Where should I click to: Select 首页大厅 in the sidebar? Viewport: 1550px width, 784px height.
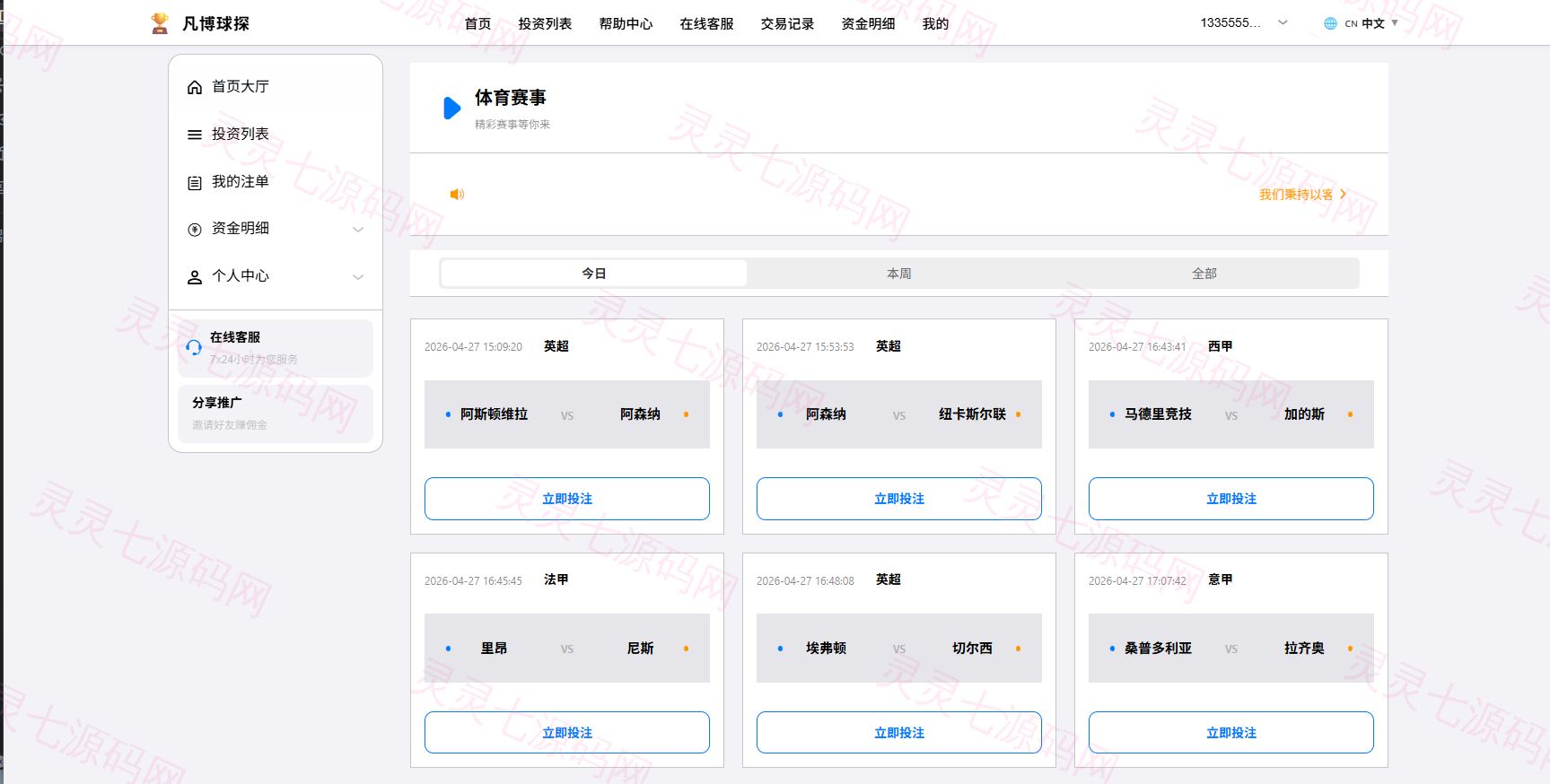[276, 87]
